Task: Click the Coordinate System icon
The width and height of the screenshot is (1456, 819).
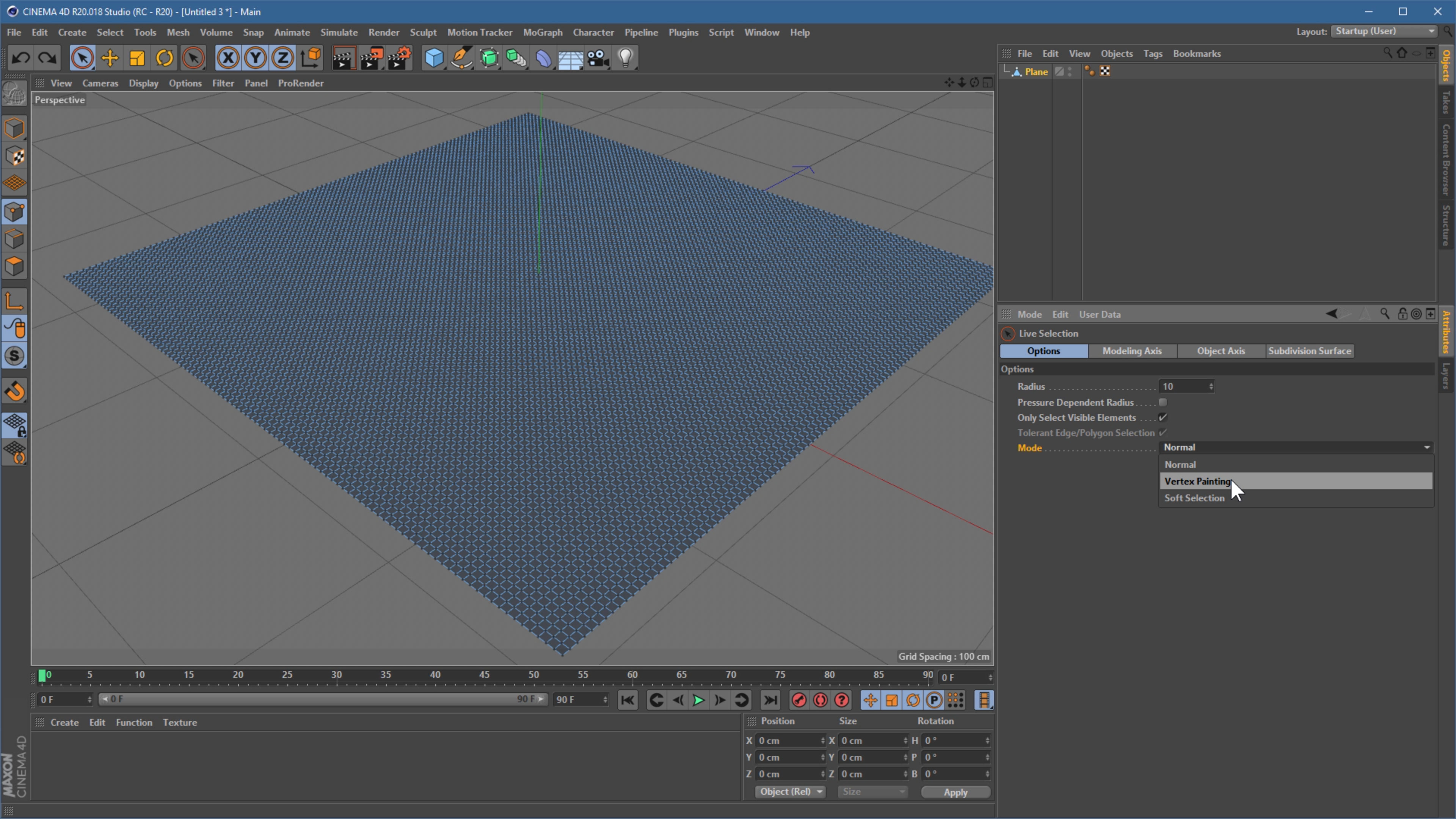Action: tap(311, 58)
